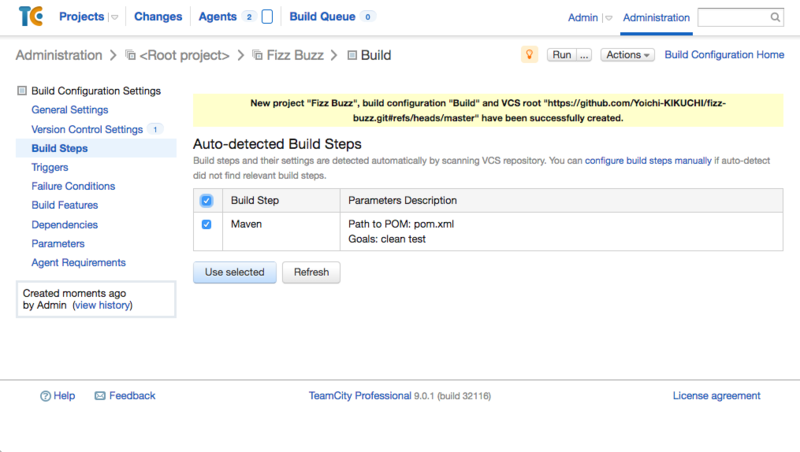The height and width of the screenshot is (452, 800).
Task: Go to Triggers settings in sidebar
Action: 50,167
